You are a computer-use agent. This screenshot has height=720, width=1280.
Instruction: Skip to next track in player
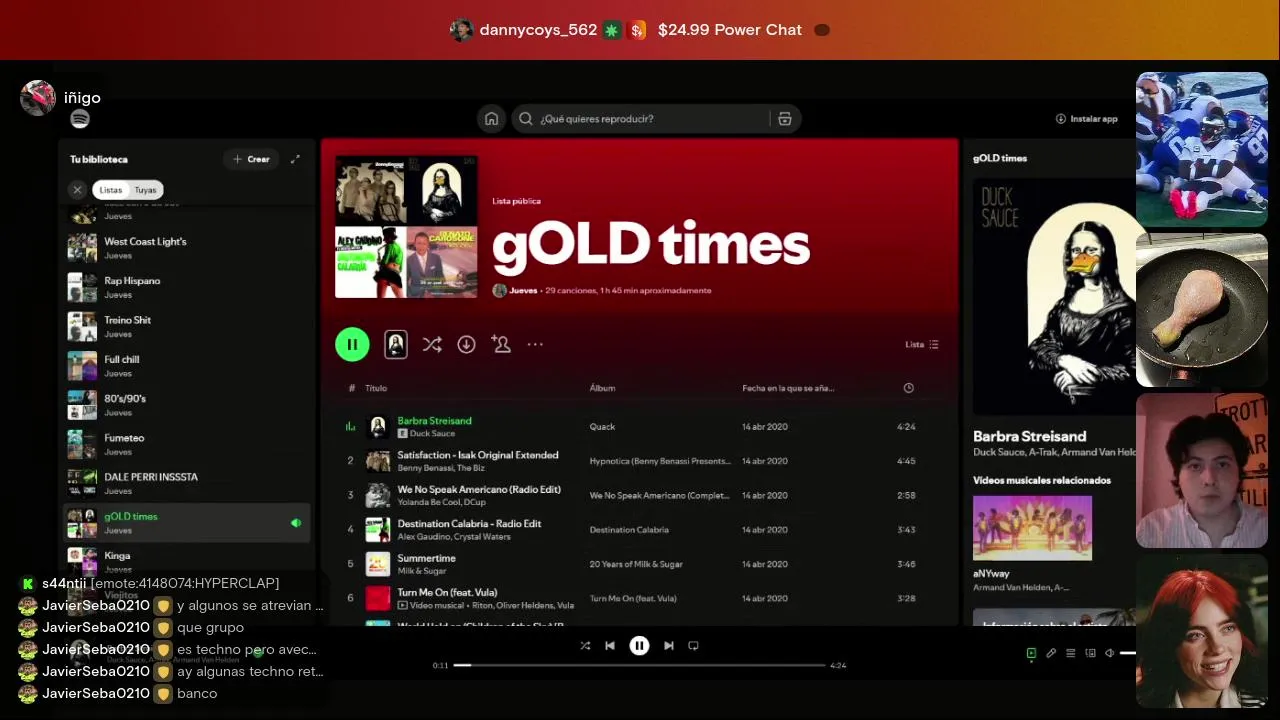pyautogui.click(x=668, y=646)
